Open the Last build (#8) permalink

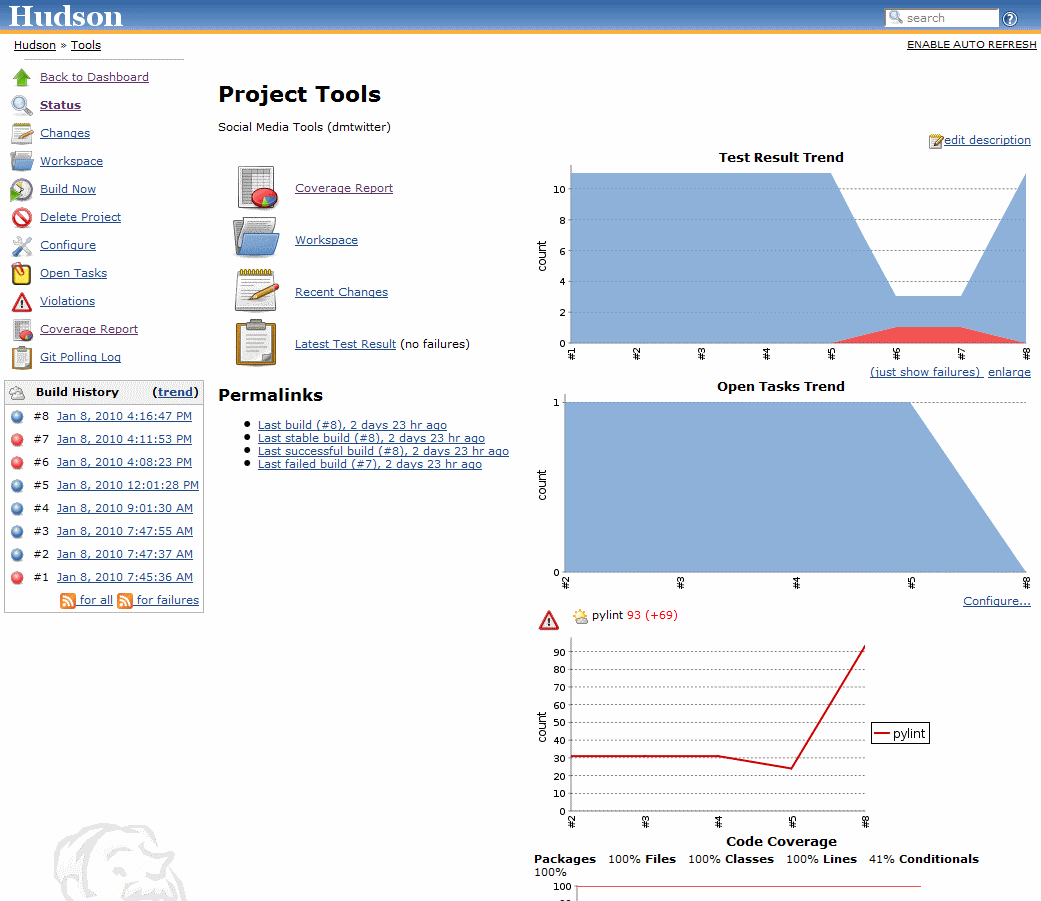click(x=352, y=425)
